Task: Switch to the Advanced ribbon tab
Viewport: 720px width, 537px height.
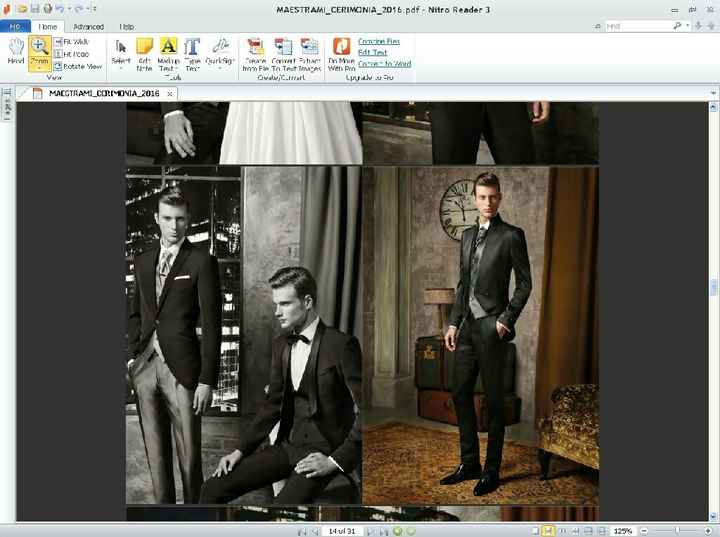Action: [88, 26]
